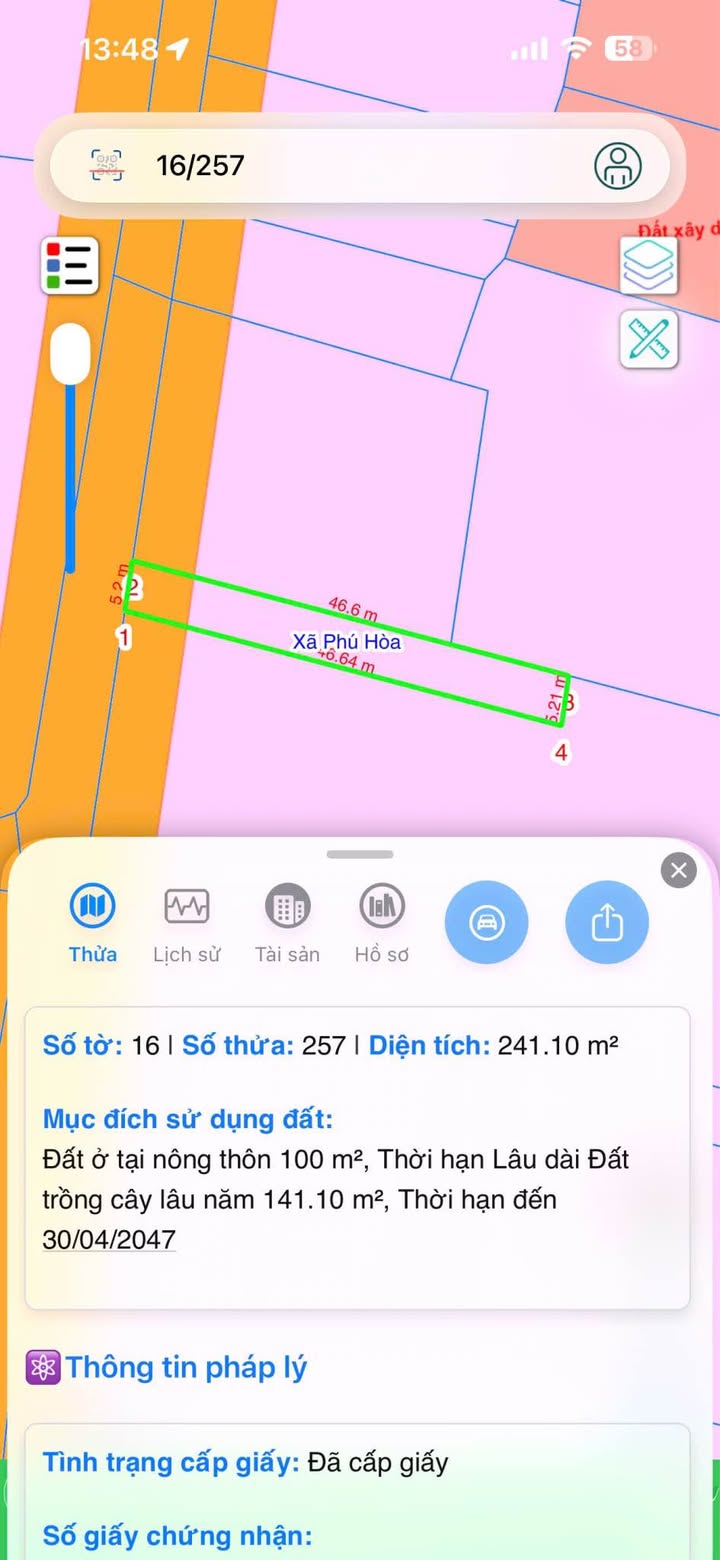Tap the location arrow in status bar
Screen dimensions: 720x1560
pyautogui.click(x=177, y=48)
